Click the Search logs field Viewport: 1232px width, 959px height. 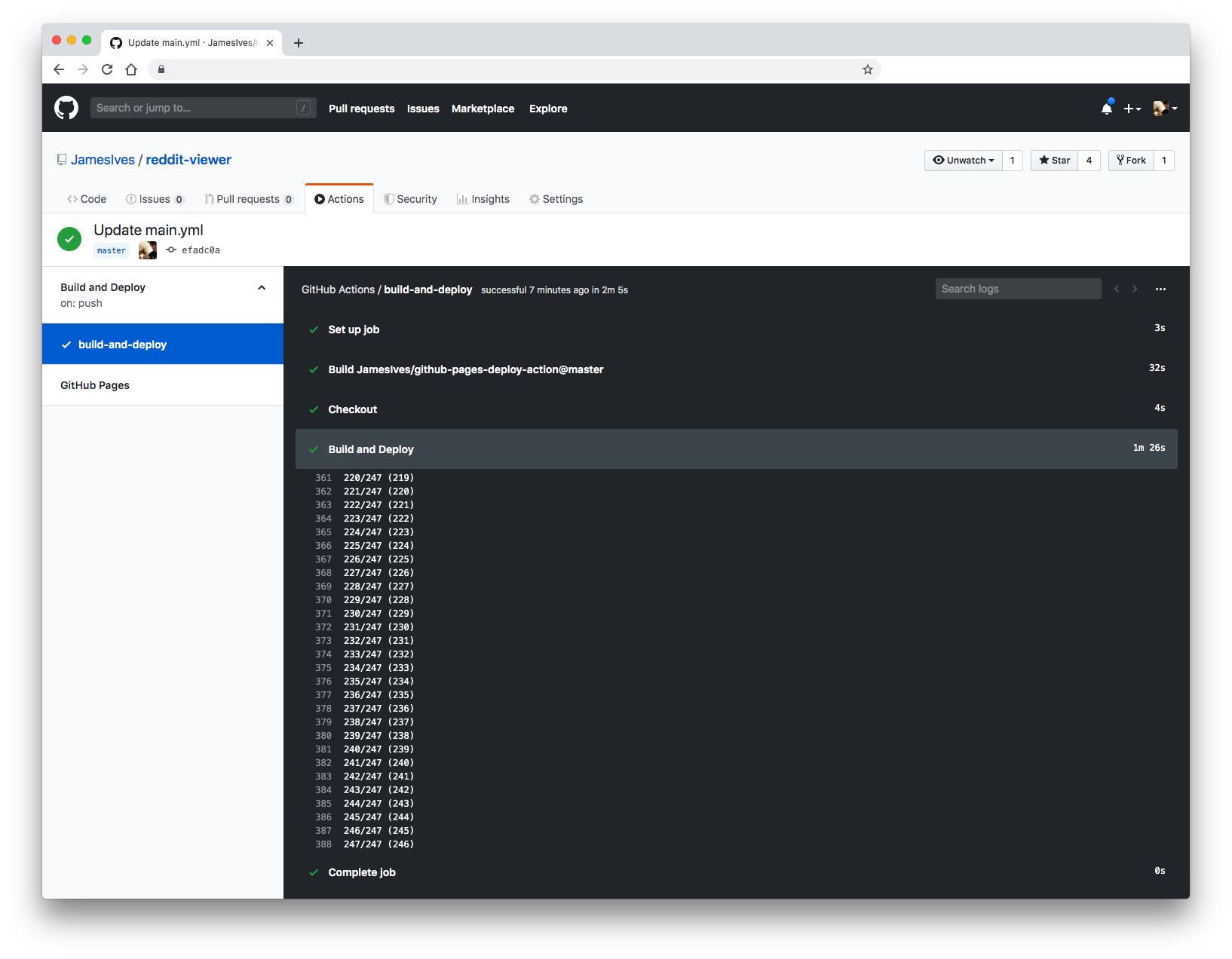1018,289
